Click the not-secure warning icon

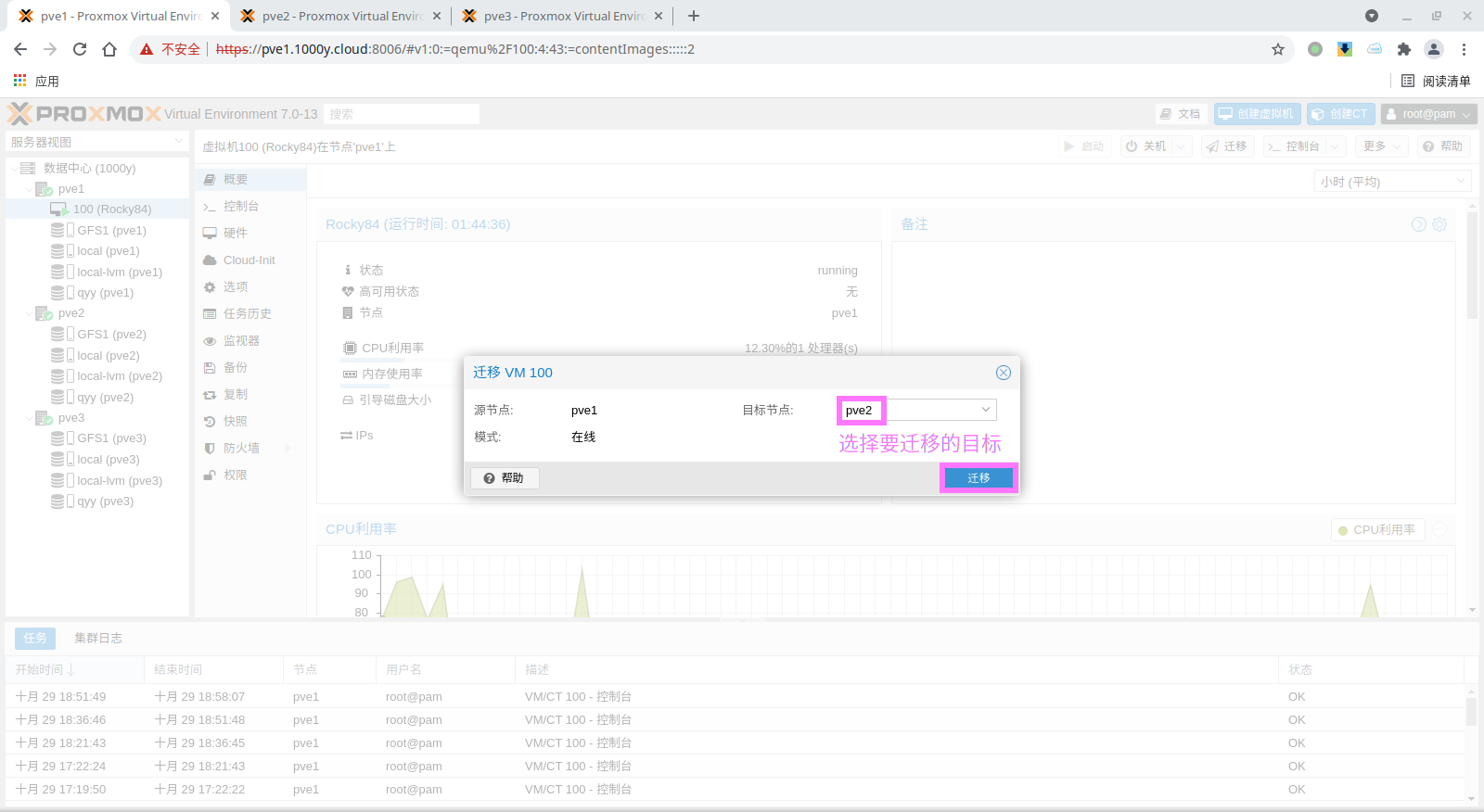tap(147, 49)
